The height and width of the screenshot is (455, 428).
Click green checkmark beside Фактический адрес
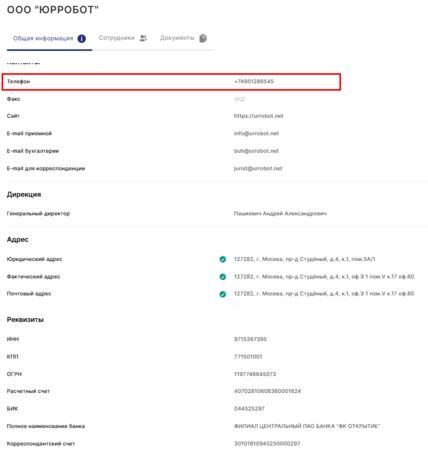[223, 277]
